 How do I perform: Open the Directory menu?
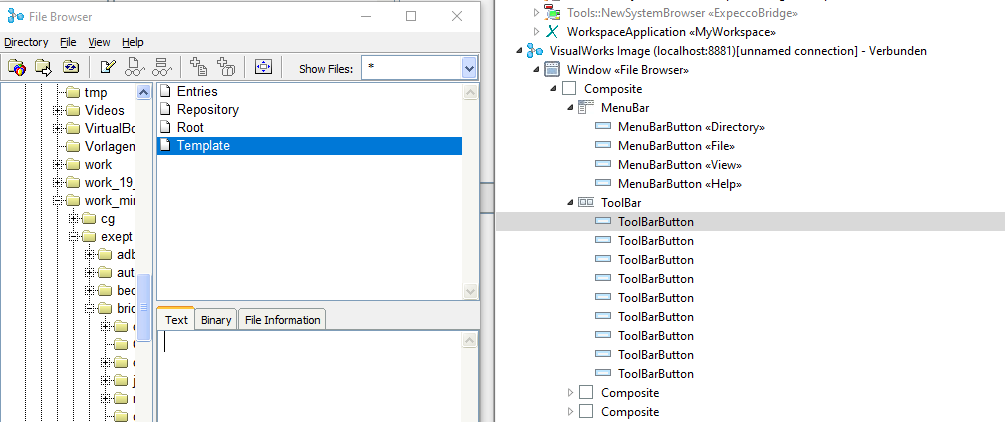point(26,42)
